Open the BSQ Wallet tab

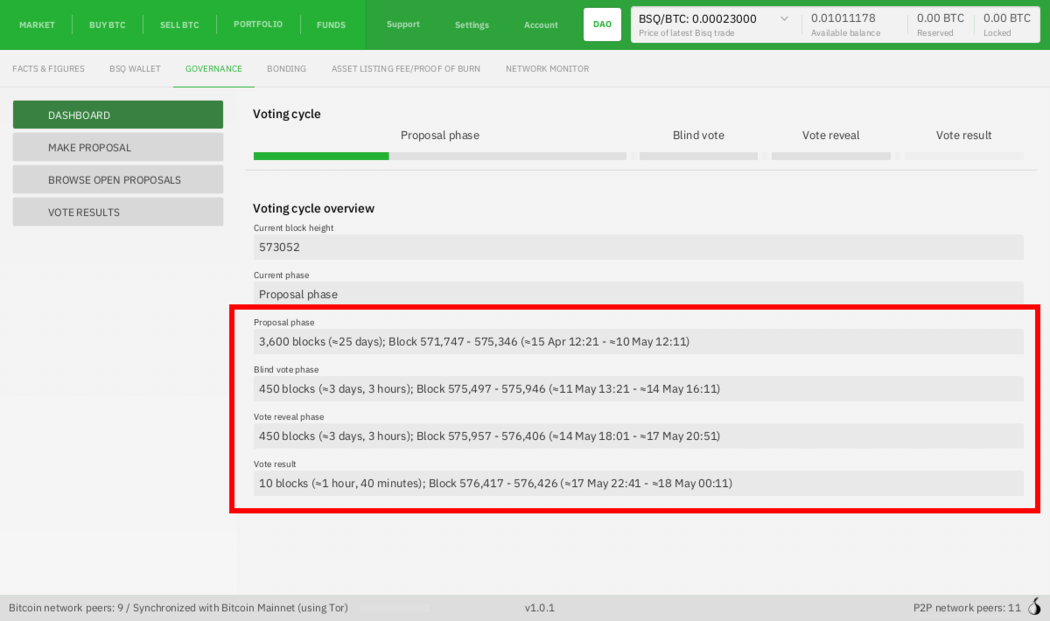tap(135, 69)
